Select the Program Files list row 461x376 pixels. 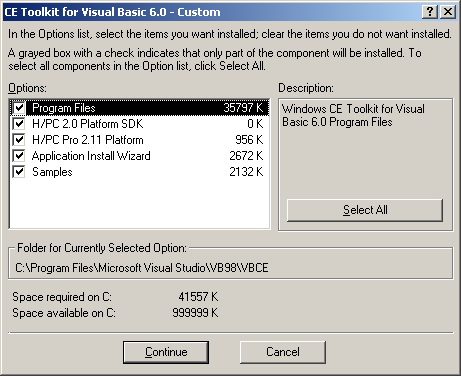pos(139,108)
